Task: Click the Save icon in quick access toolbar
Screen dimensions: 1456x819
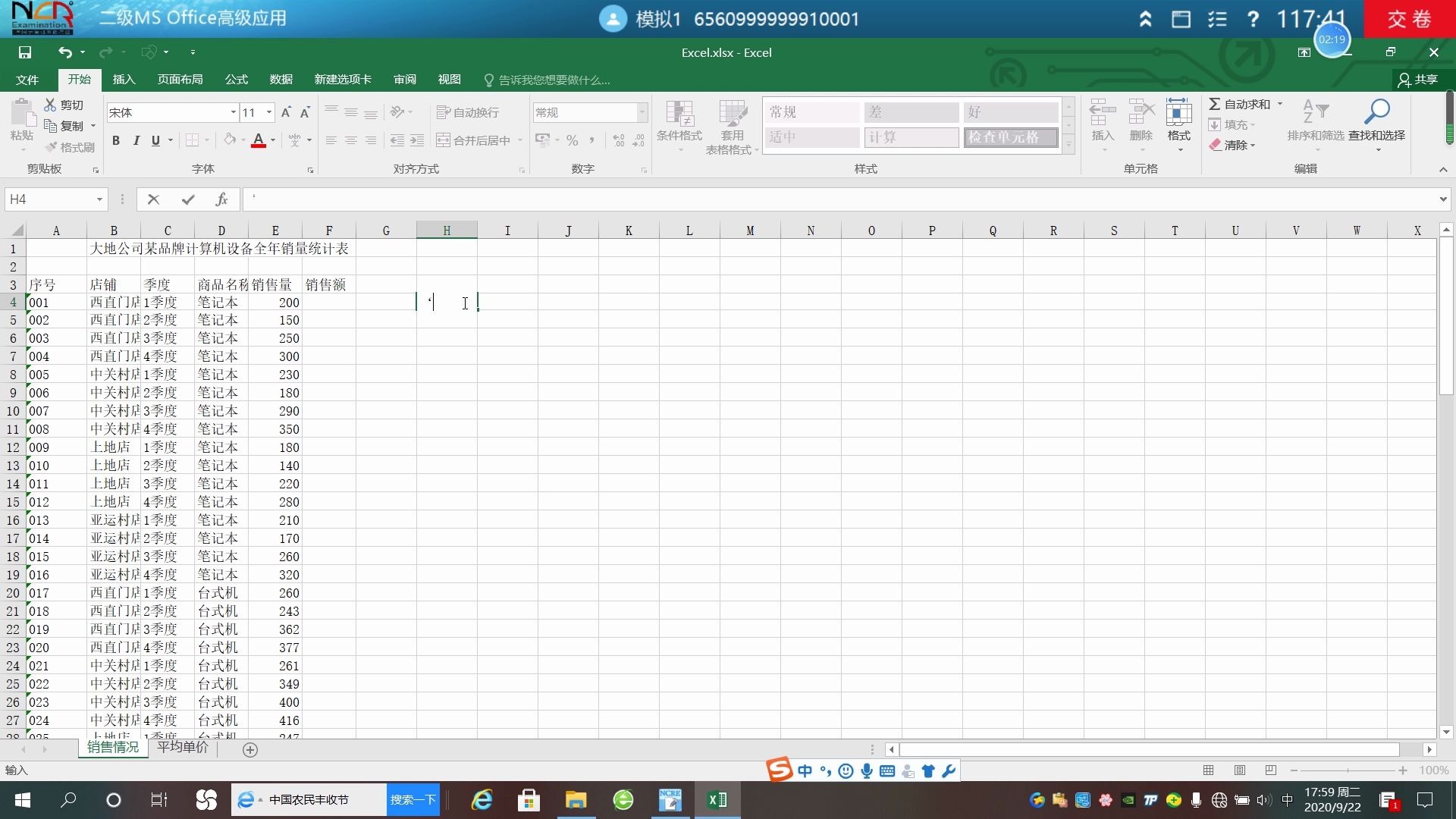Action: click(x=25, y=52)
